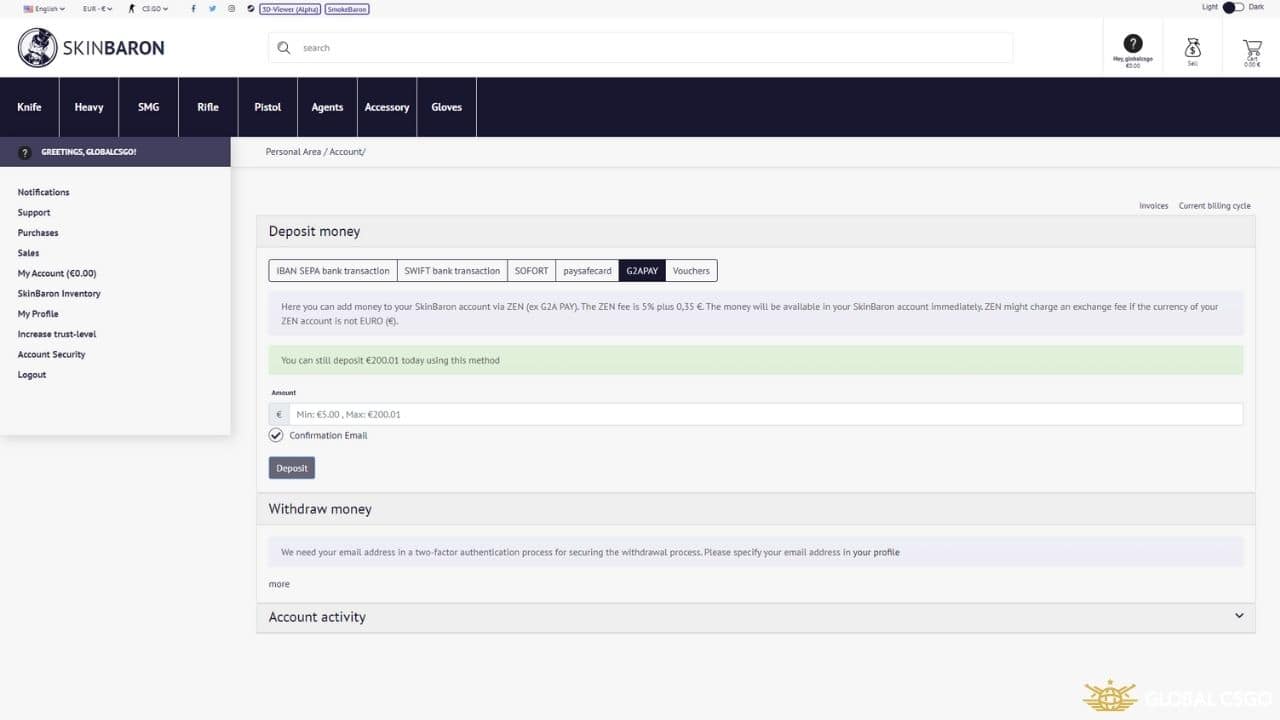
Task: Open the Agents category menu
Action: click(x=327, y=107)
